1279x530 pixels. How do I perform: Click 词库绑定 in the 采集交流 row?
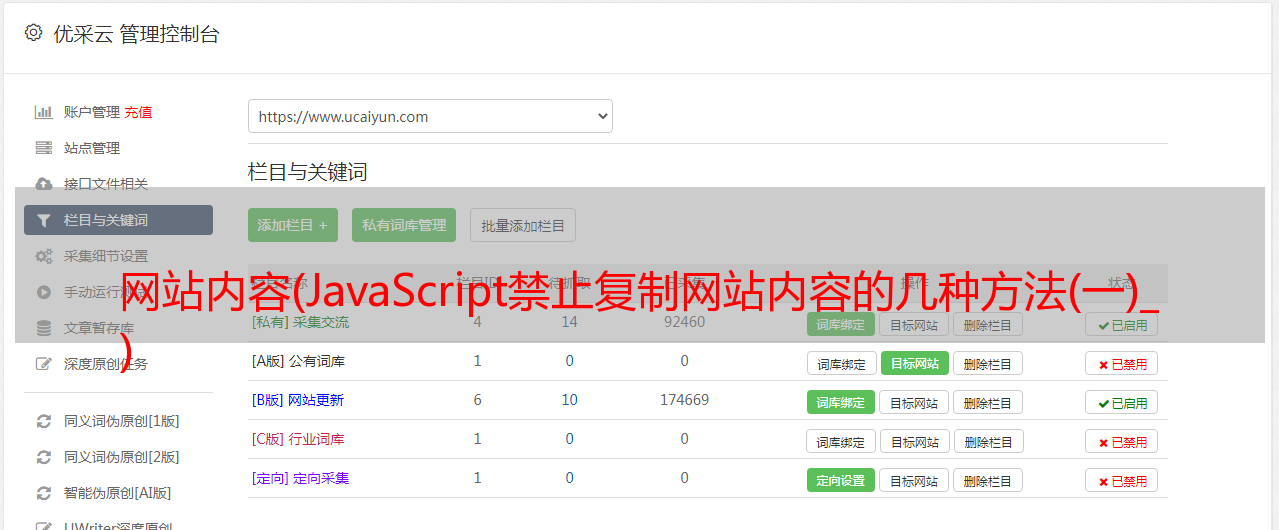pyautogui.click(x=841, y=324)
